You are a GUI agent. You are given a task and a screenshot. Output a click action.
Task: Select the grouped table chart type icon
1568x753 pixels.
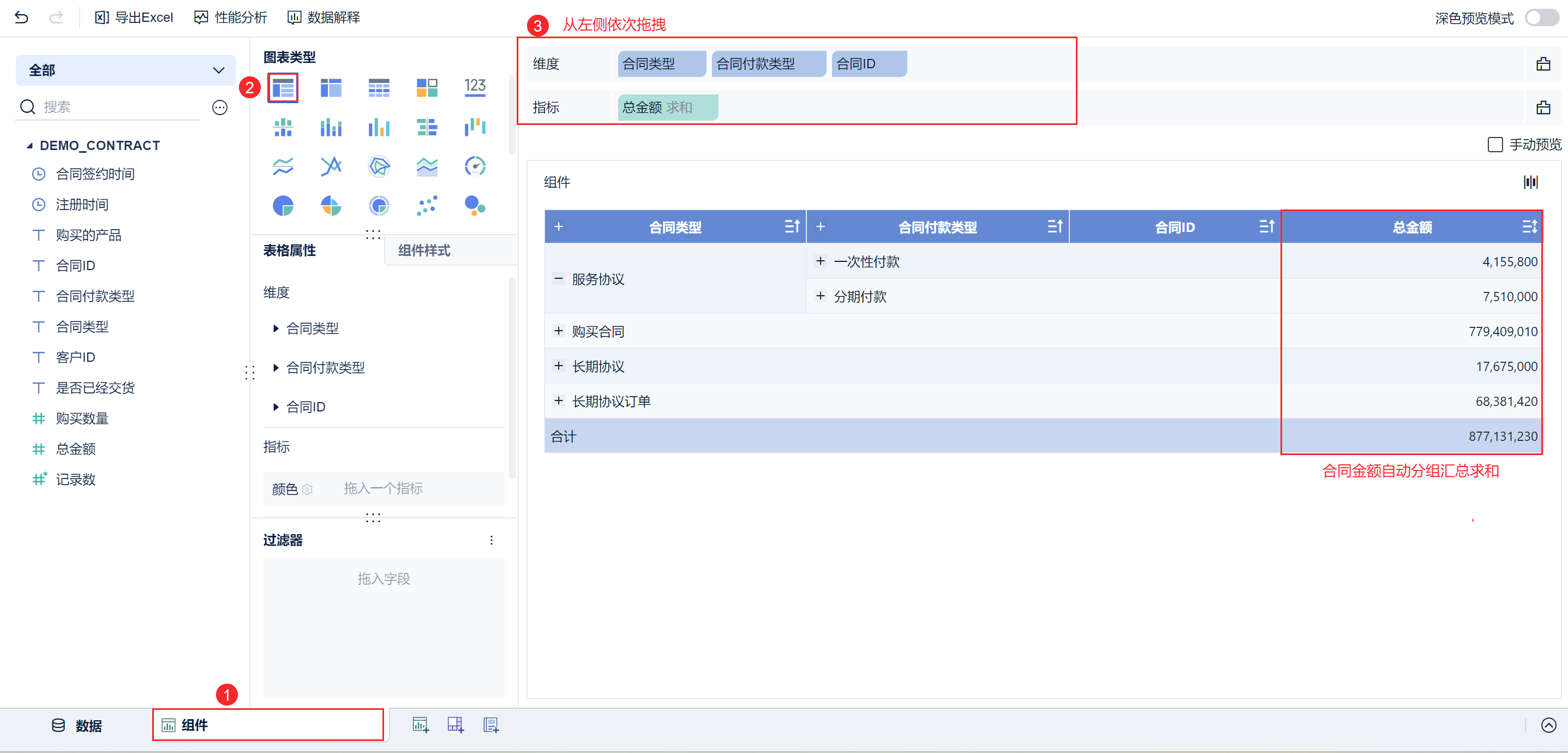(283, 88)
